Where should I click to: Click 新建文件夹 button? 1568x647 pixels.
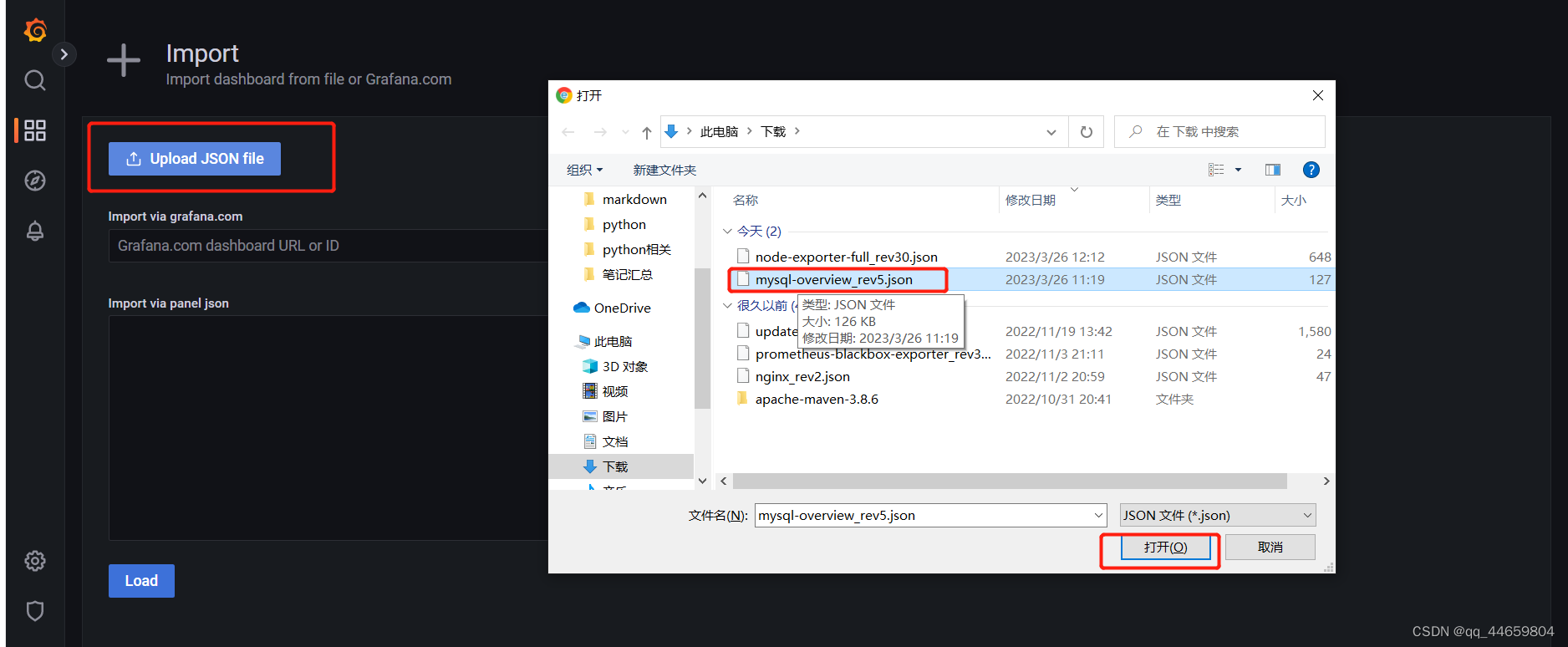[x=664, y=170]
